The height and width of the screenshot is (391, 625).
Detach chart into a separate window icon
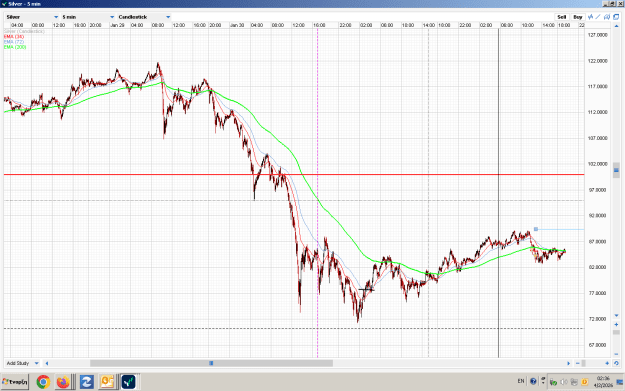[x=616, y=17]
